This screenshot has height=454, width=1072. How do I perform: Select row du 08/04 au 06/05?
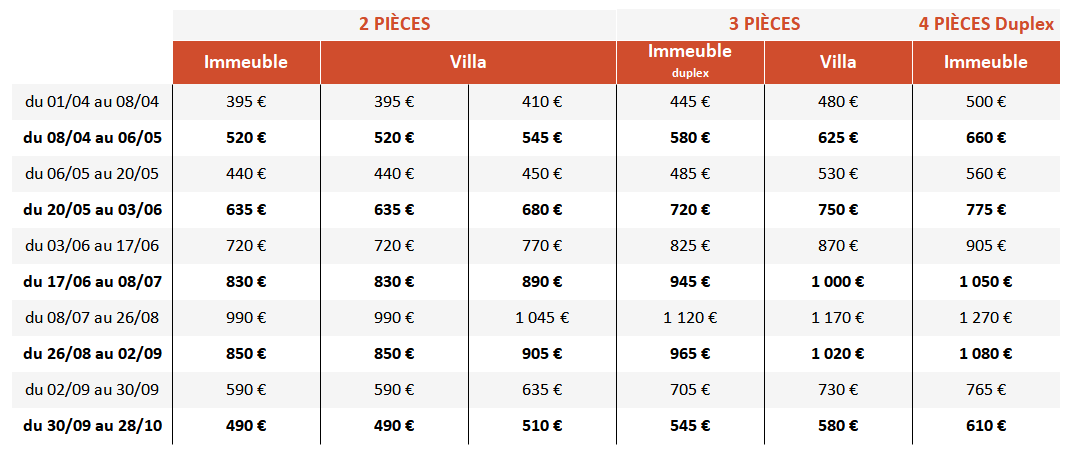click(536, 138)
